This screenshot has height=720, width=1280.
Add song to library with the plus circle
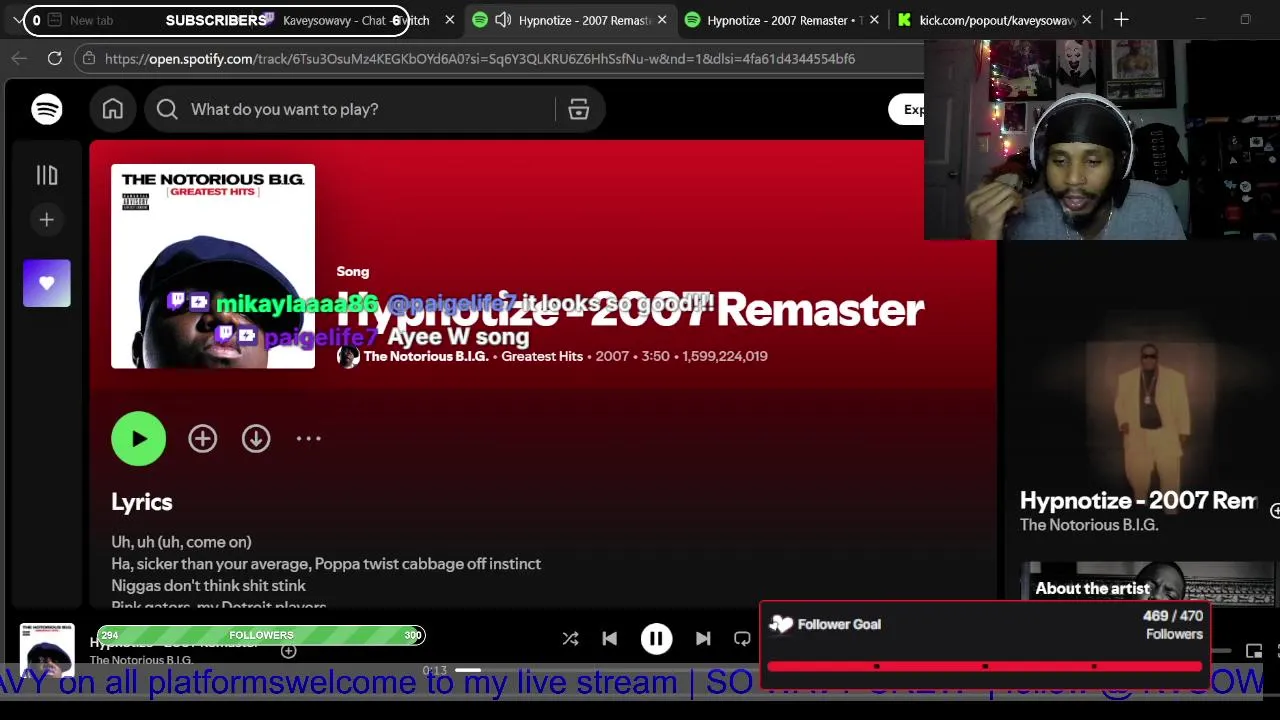pos(203,438)
